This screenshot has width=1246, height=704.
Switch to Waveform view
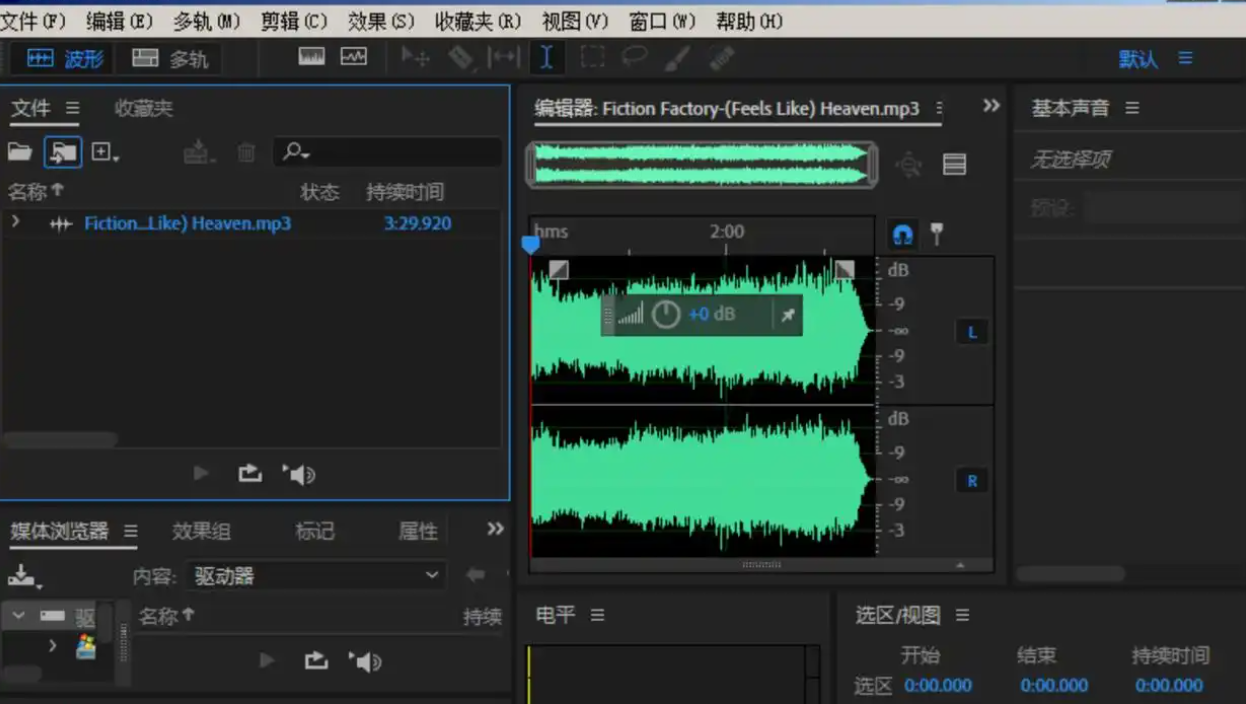click(66, 59)
